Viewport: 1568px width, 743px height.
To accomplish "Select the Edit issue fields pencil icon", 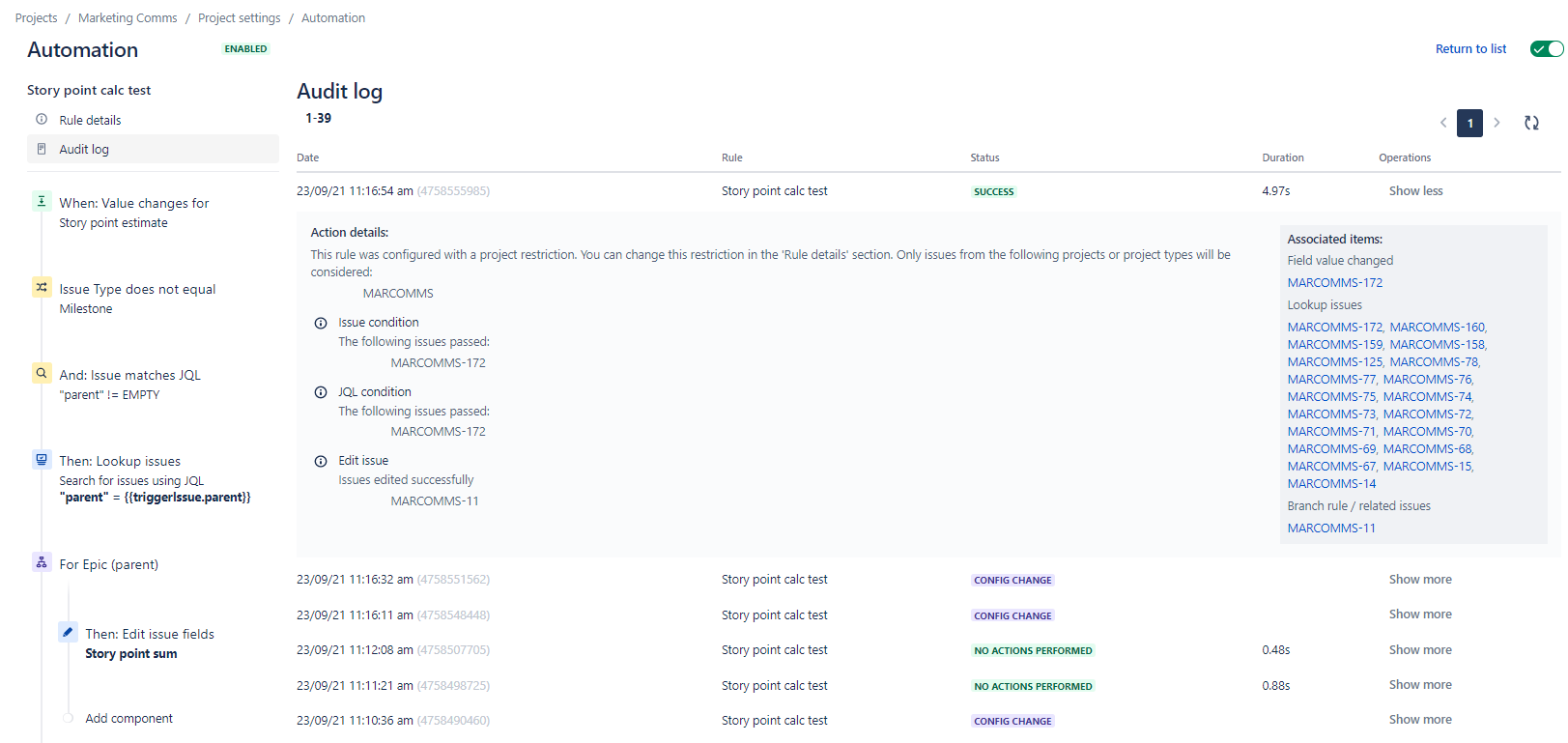I will pyautogui.click(x=68, y=632).
